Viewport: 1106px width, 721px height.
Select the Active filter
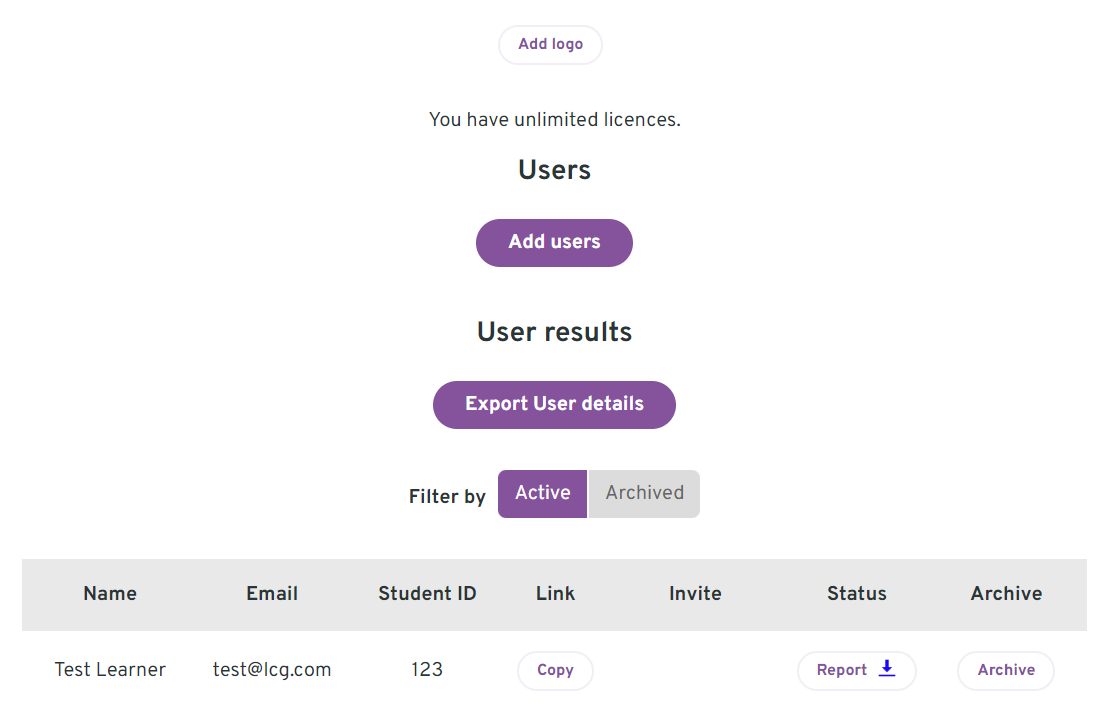(x=542, y=494)
